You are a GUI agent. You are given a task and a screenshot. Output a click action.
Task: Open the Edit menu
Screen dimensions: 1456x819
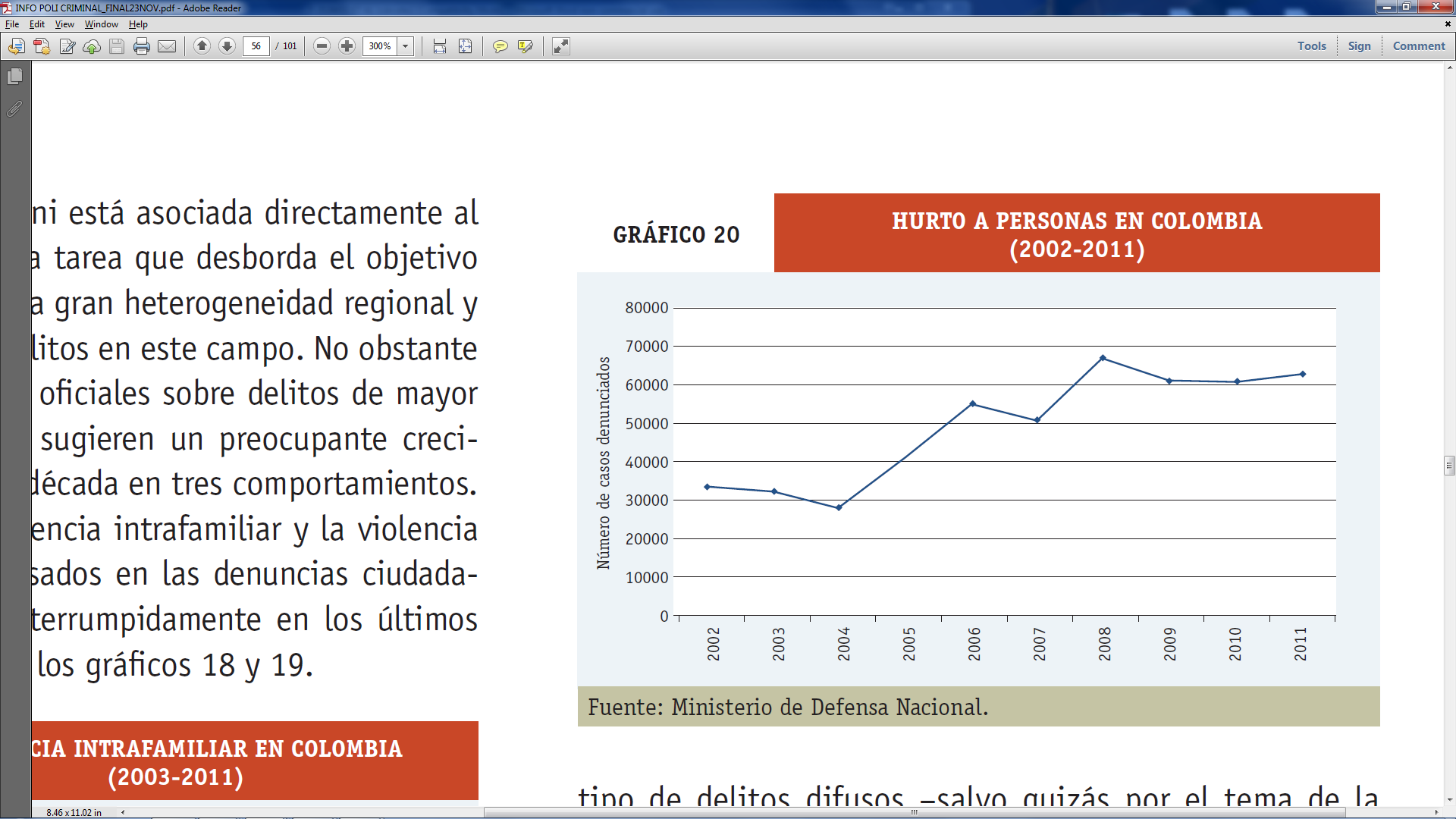click(x=36, y=24)
